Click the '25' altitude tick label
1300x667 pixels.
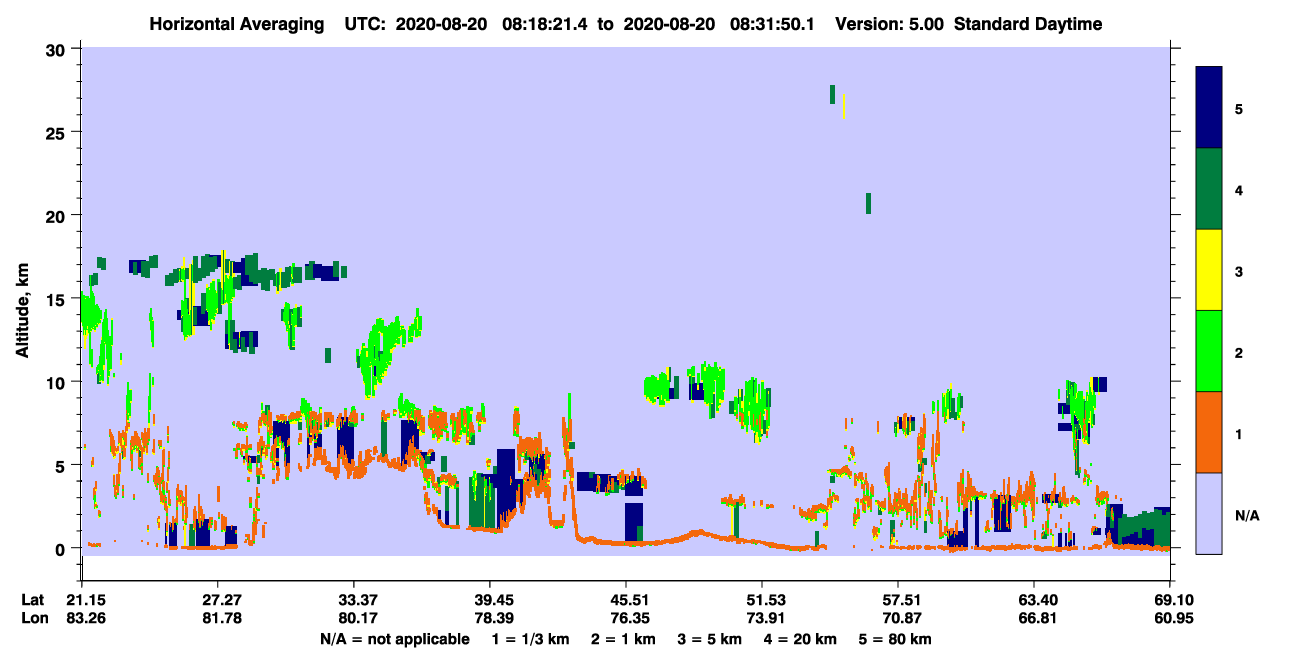pyautogui.click(x=54, y=132)
